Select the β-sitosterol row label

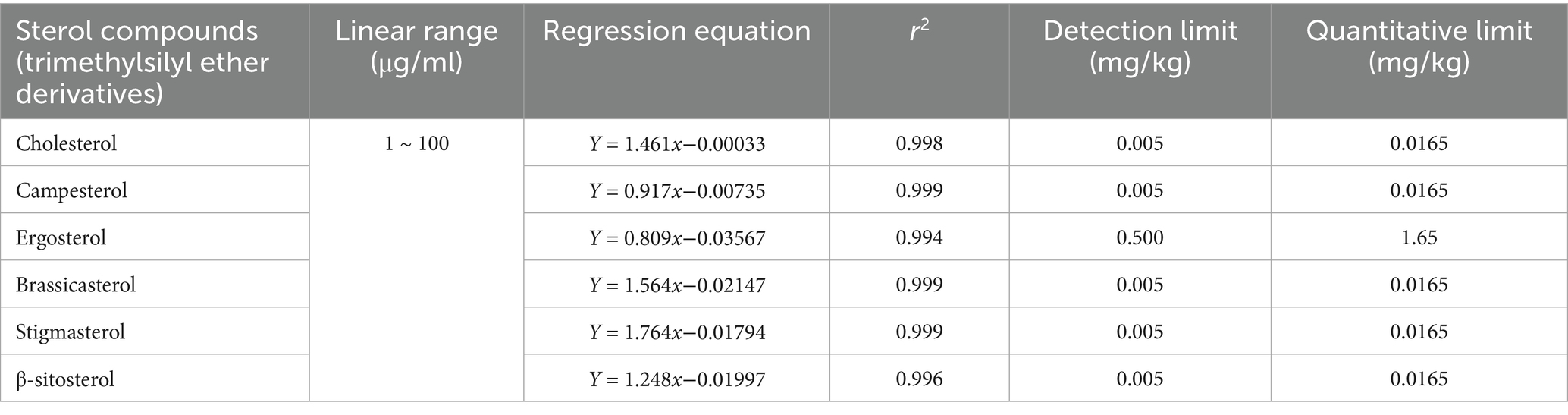point(65,379)
